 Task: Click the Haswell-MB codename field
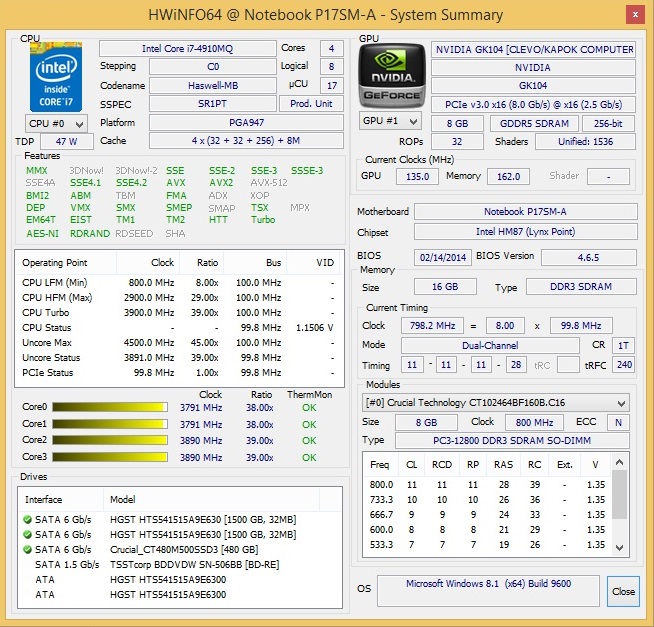click(213, 86)
